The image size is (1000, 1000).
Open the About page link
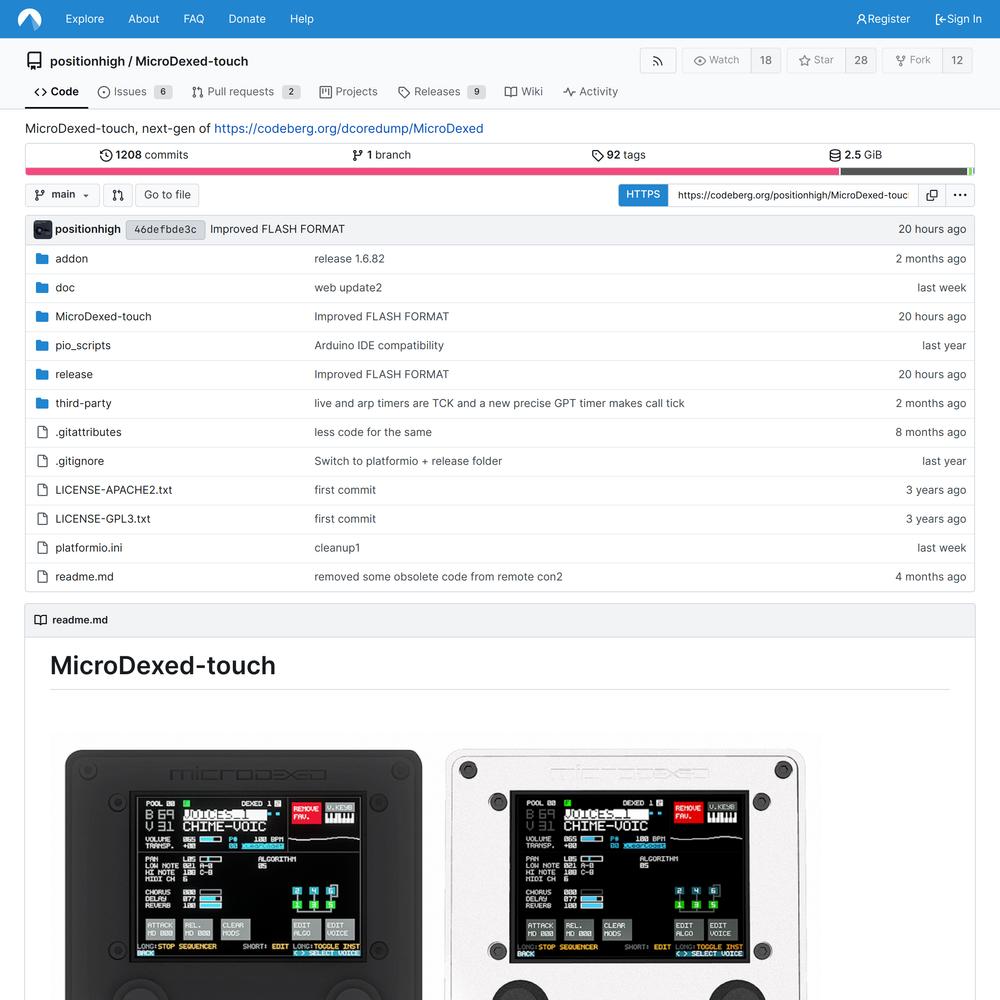click(143, 19)
